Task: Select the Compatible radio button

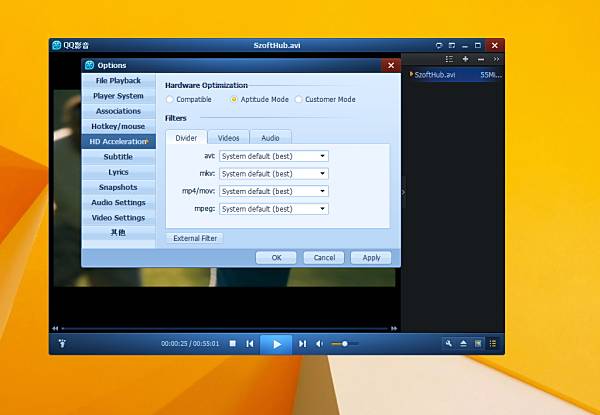Action: (x=169, y=99)
